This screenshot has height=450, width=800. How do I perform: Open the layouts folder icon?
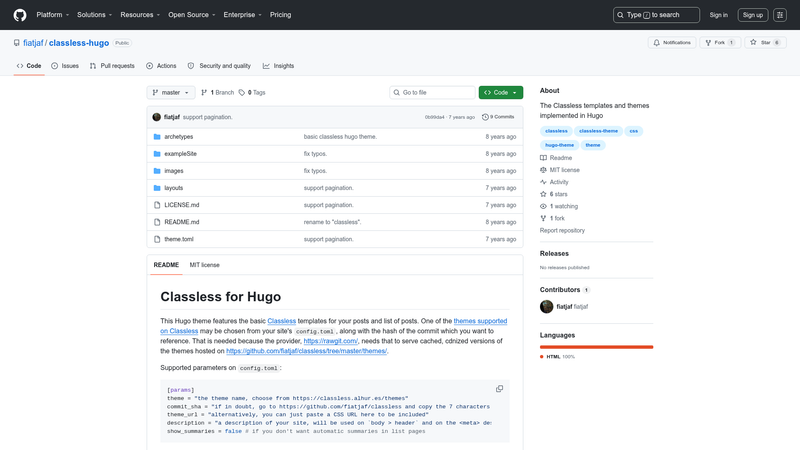(157, 188)
